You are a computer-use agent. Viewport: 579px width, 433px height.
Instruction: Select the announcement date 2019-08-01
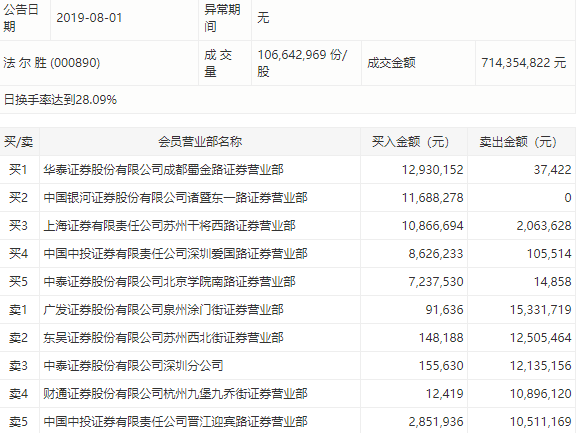point(89,18)
